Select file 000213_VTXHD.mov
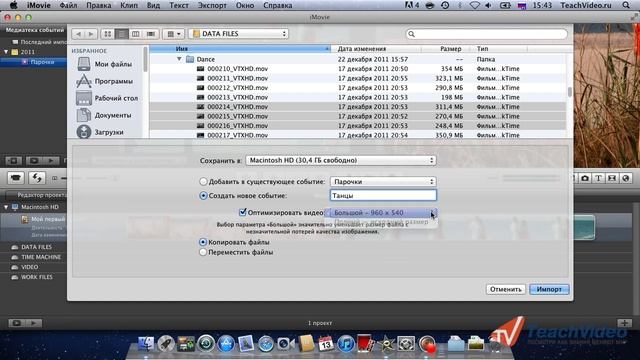 coord(238,97)
